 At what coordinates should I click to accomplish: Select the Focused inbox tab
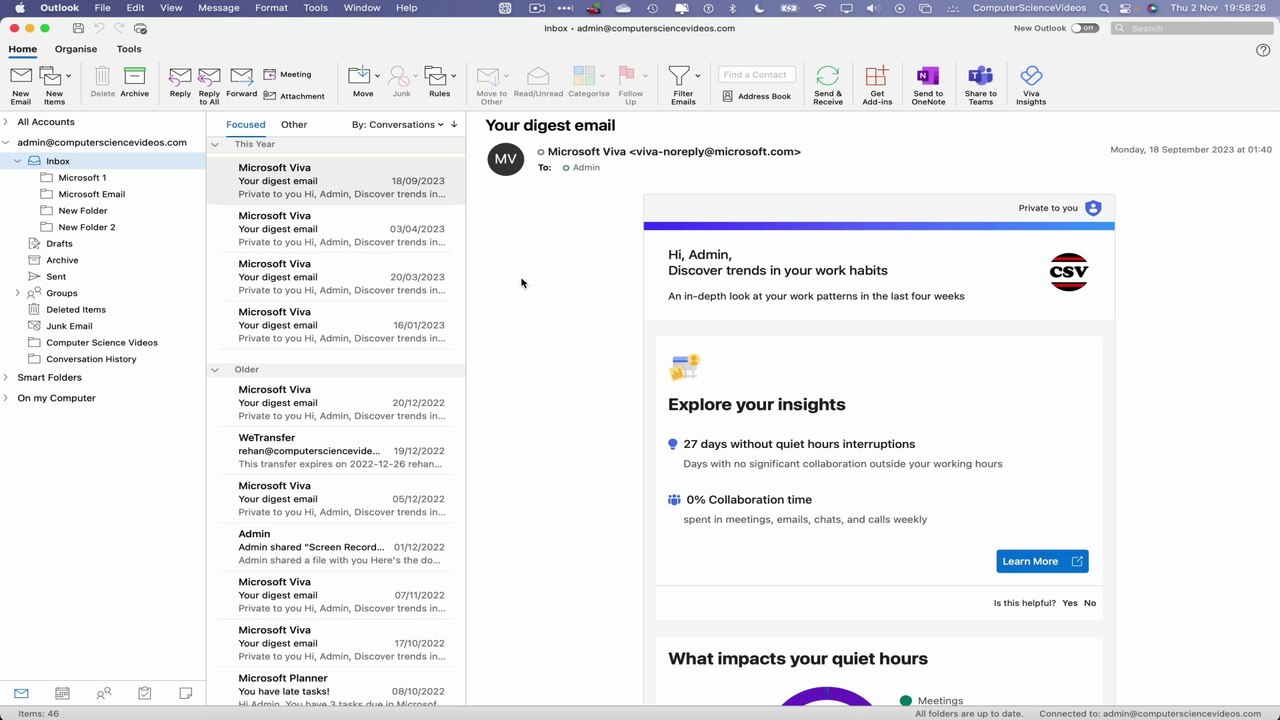pyautogui.click(x=246, y=124)
